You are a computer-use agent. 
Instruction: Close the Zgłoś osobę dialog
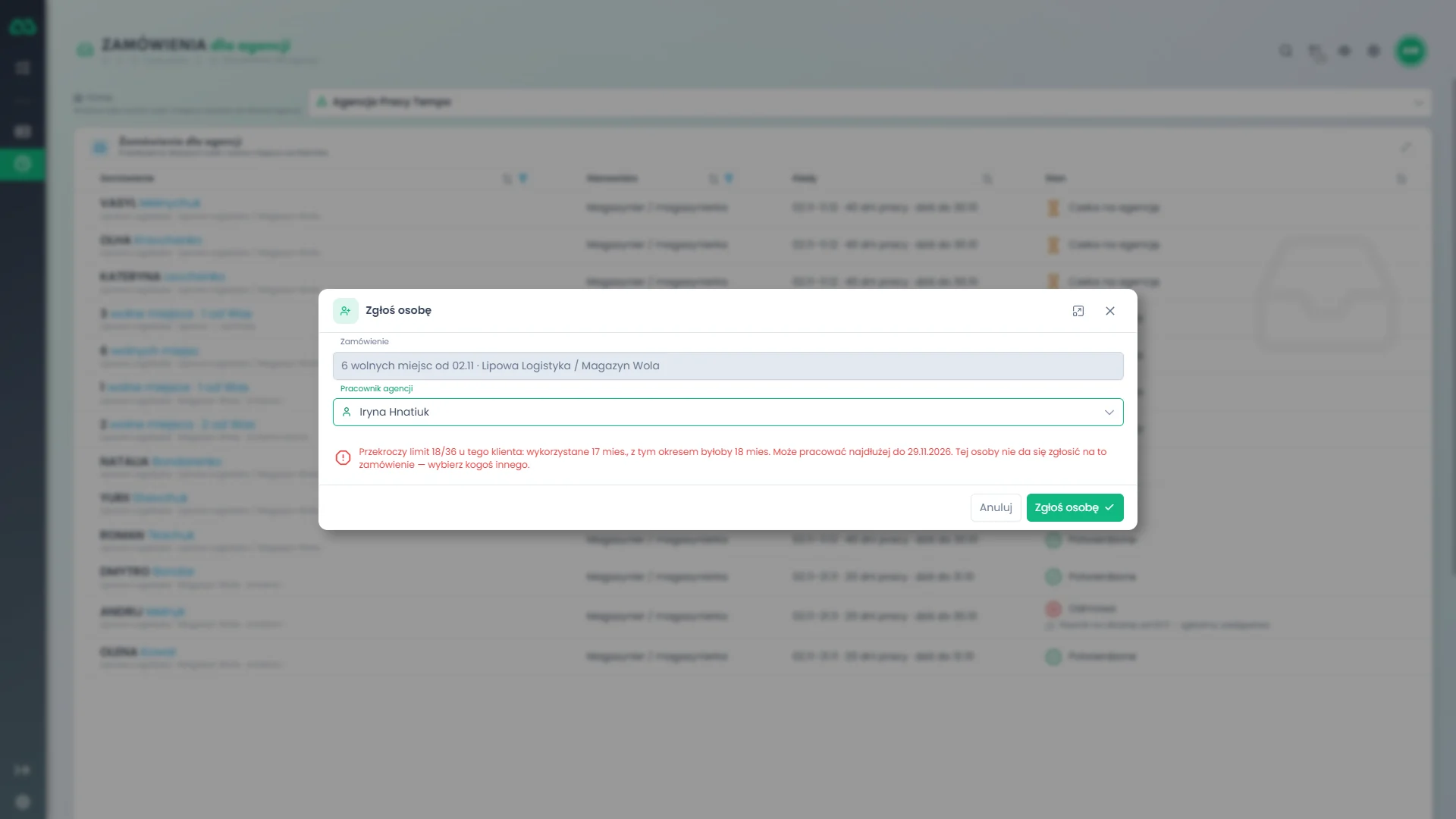click(x=1110, y=311)
